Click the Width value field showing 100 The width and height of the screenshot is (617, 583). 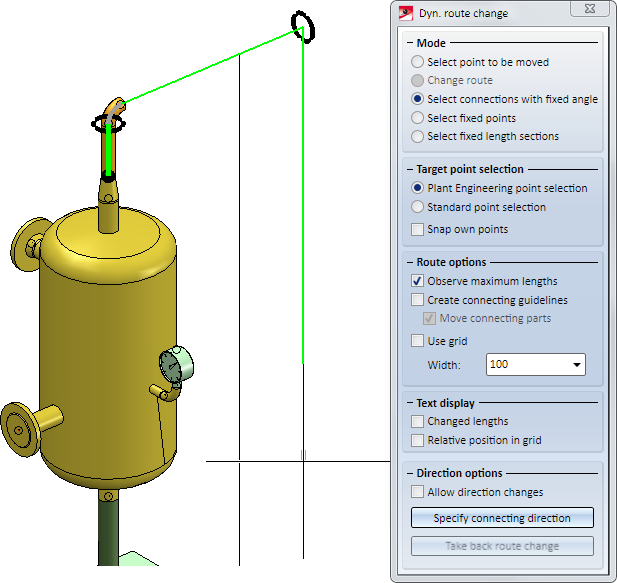point(527,365)
